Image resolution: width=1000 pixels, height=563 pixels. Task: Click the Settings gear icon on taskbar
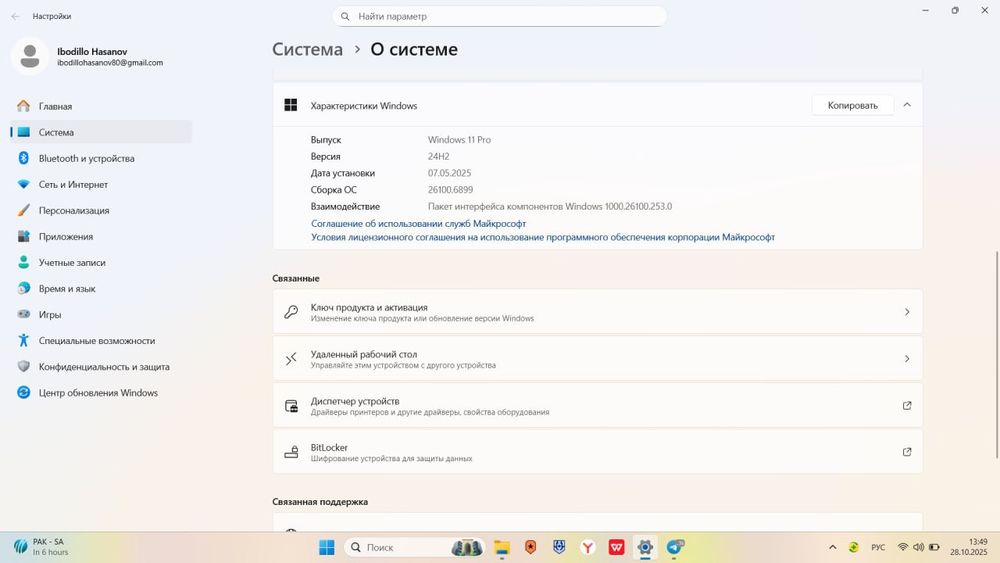(645, 547)
